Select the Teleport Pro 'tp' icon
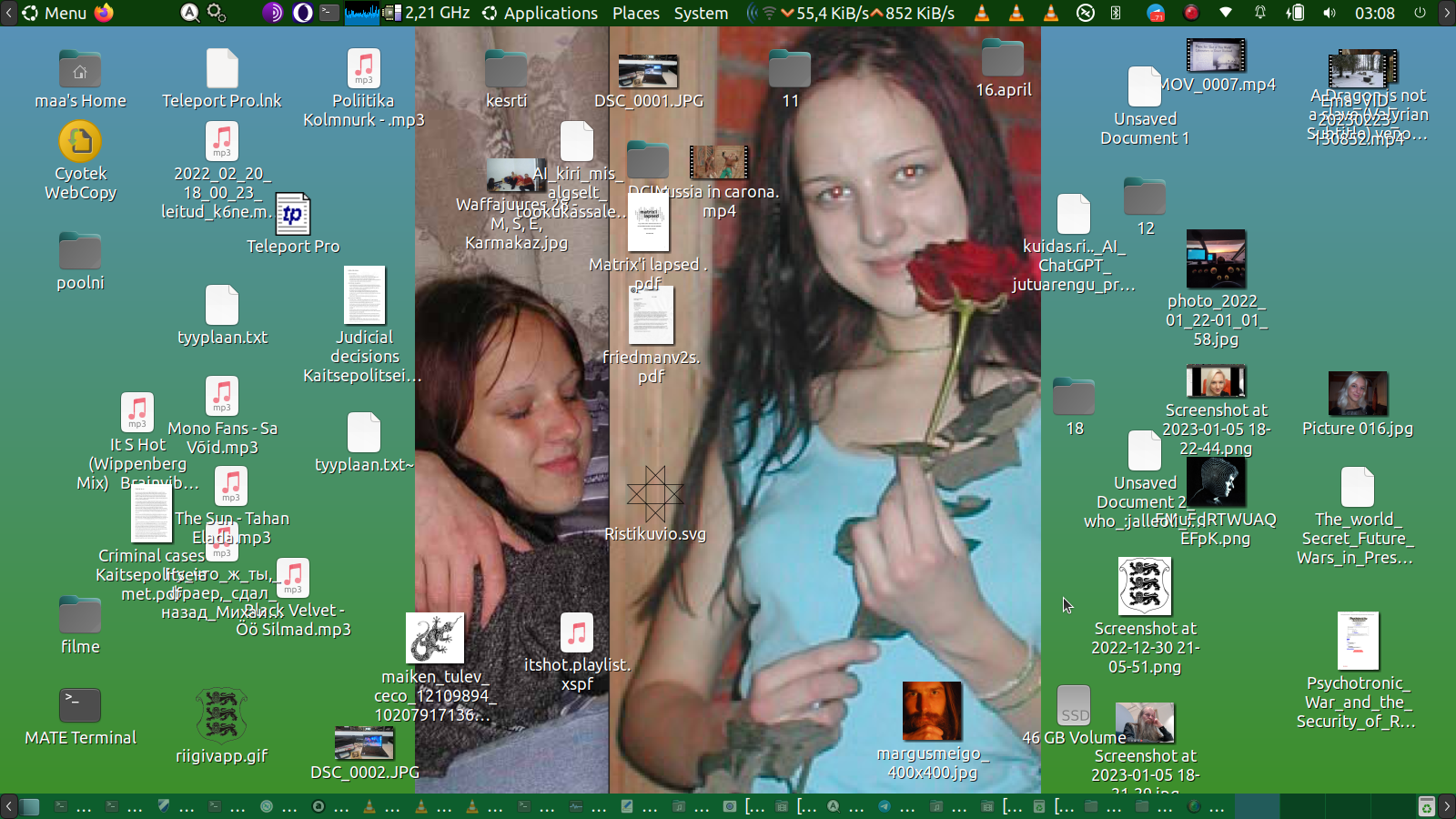1456x819 pixels. (x=293, y=224)
